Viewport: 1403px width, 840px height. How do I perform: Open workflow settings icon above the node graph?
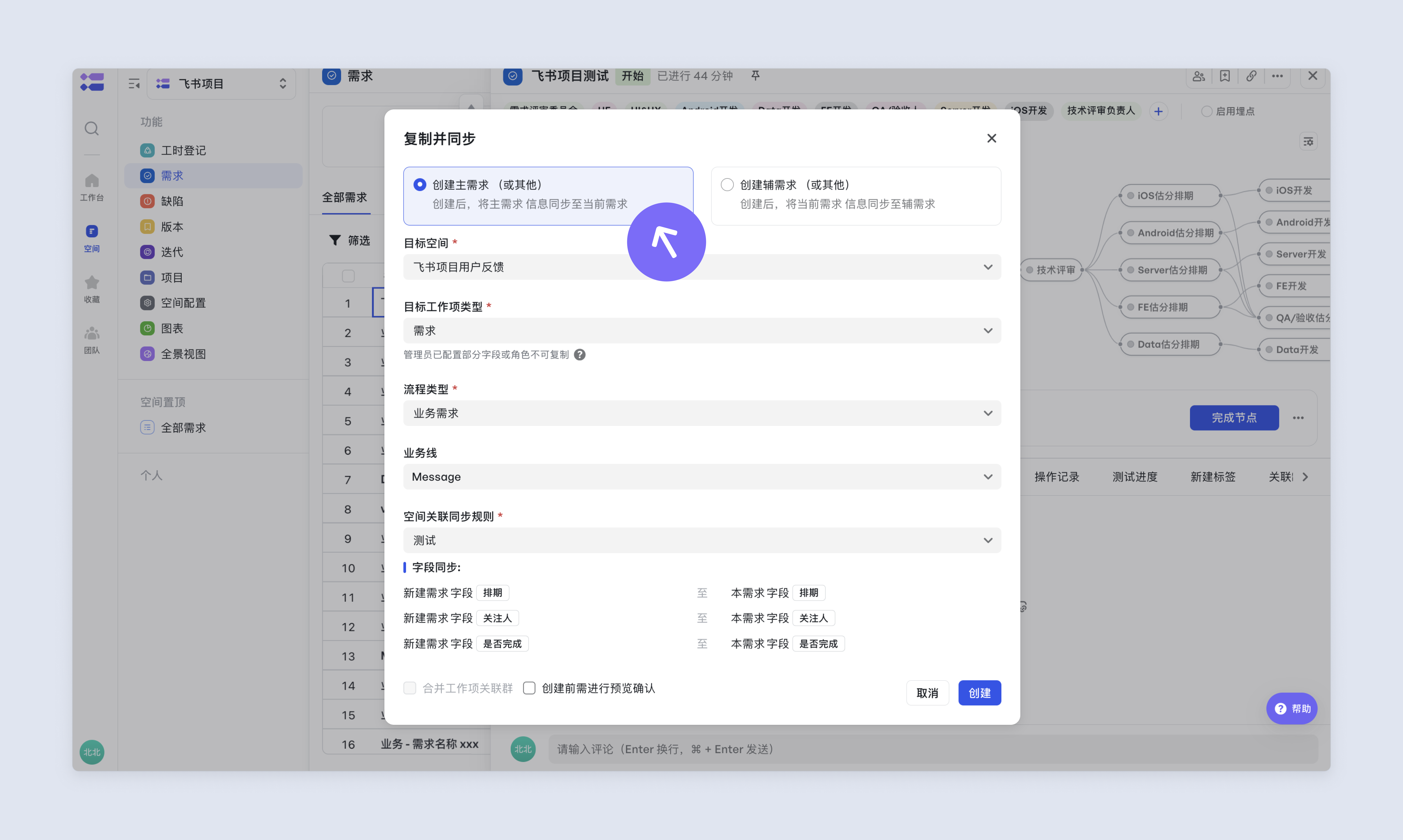[1308, 141]
